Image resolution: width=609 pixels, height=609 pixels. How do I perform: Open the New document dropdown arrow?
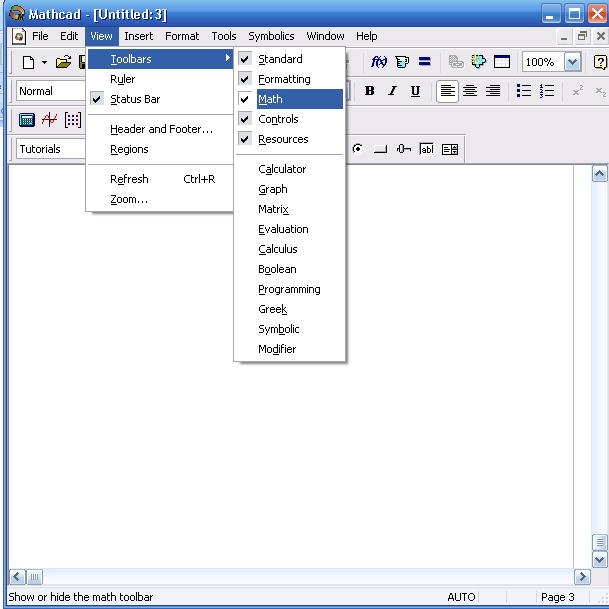click(x=44, y=62)
